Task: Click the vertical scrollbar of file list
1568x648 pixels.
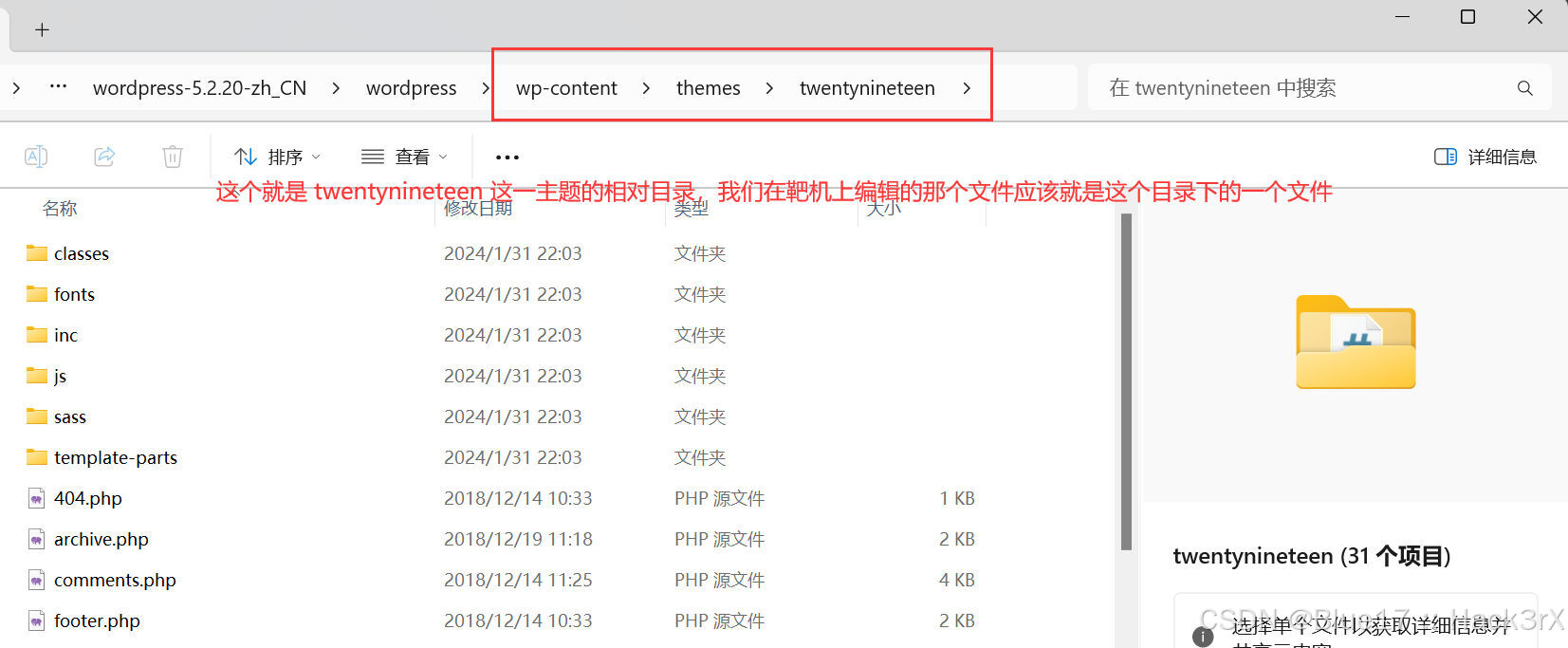Action: [1126, 381]
